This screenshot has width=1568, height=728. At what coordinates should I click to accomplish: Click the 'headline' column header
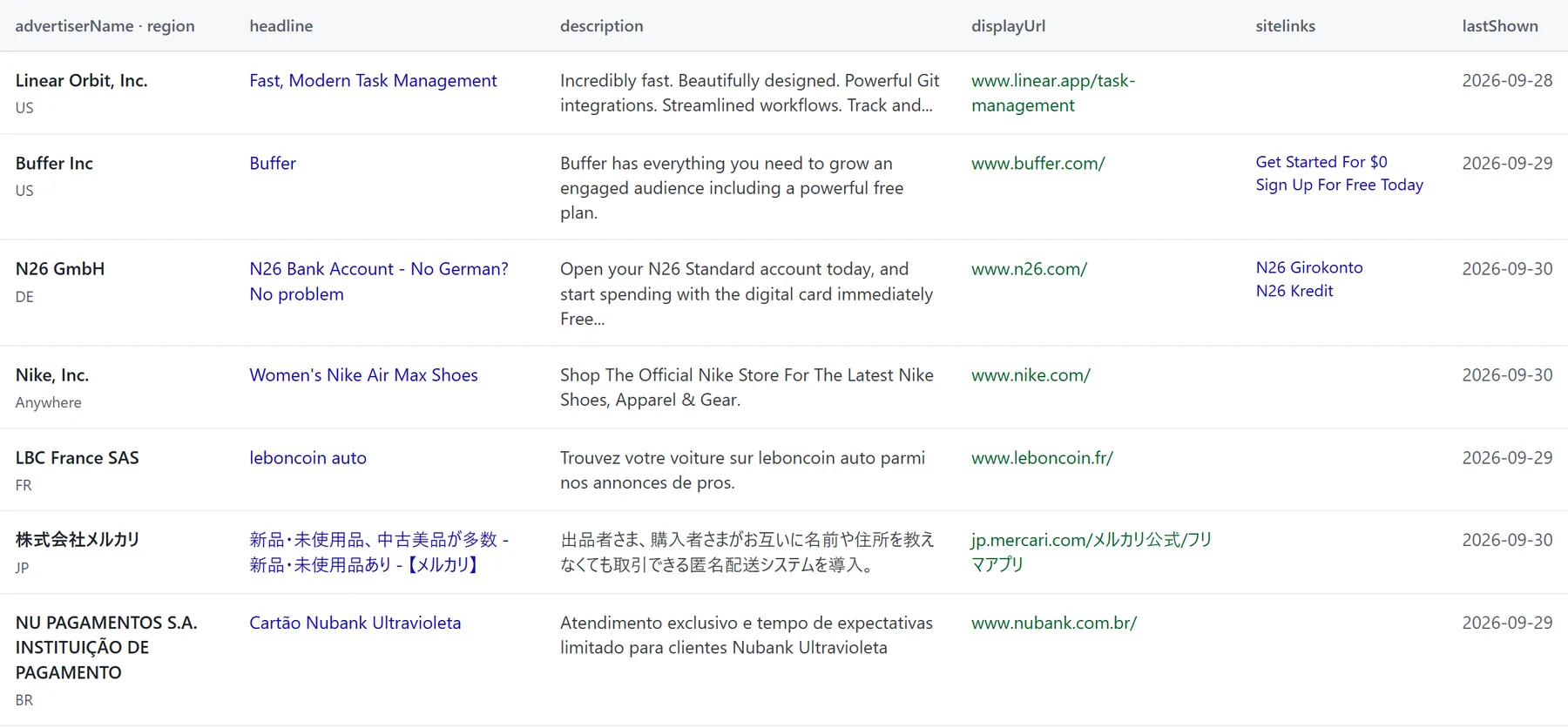280,26
